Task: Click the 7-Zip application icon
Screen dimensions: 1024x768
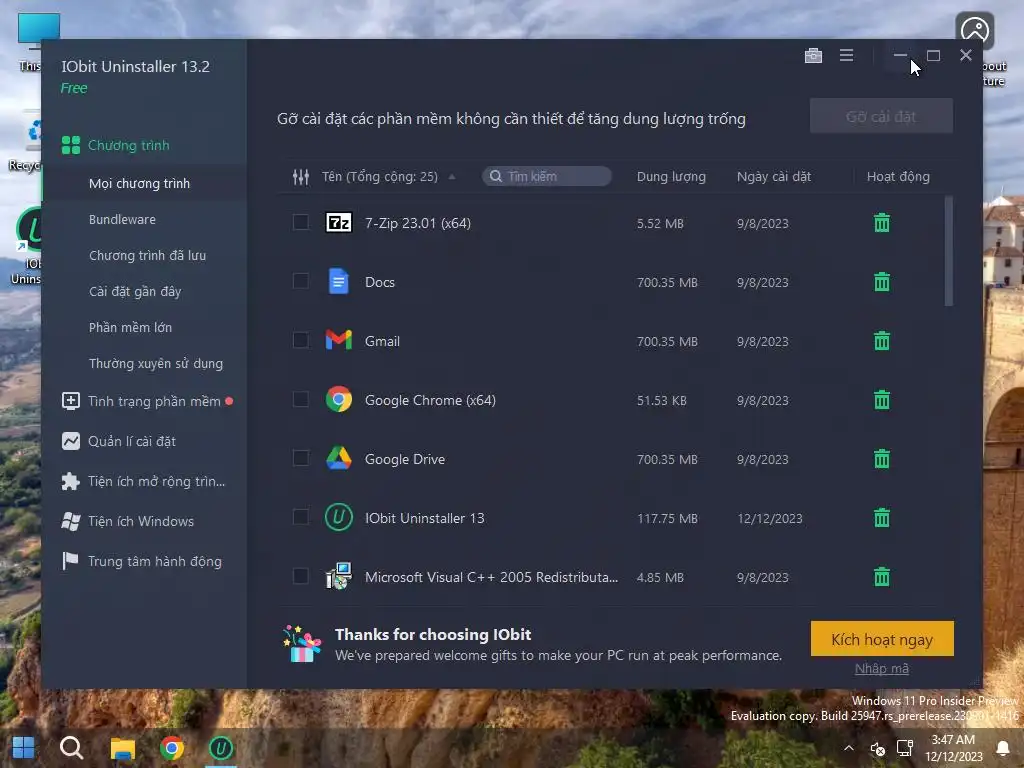Action: point(338,223)
